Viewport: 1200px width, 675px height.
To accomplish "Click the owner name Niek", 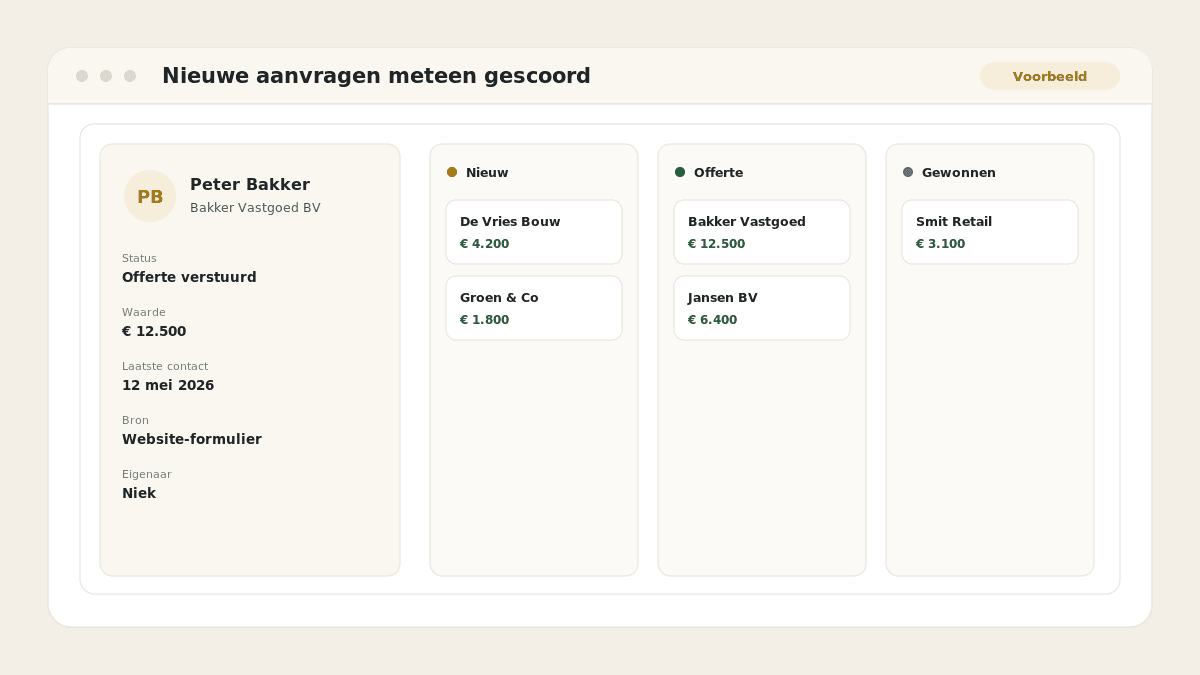I will (139, 493).
